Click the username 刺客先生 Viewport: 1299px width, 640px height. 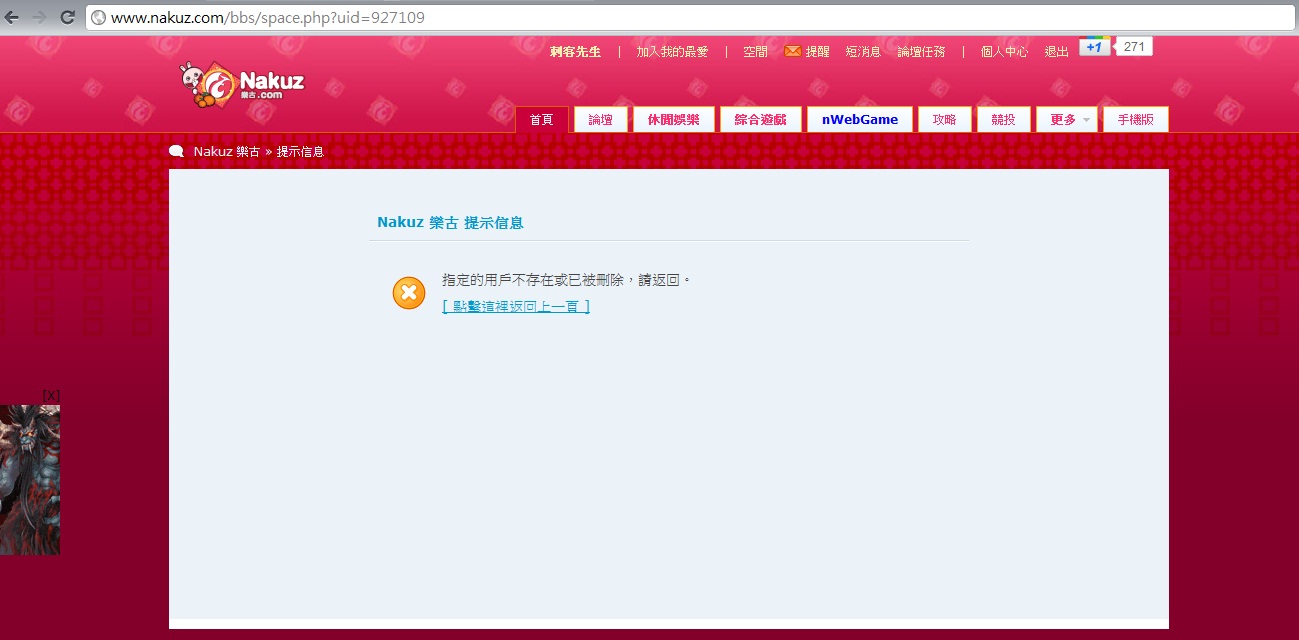(575, 52)
